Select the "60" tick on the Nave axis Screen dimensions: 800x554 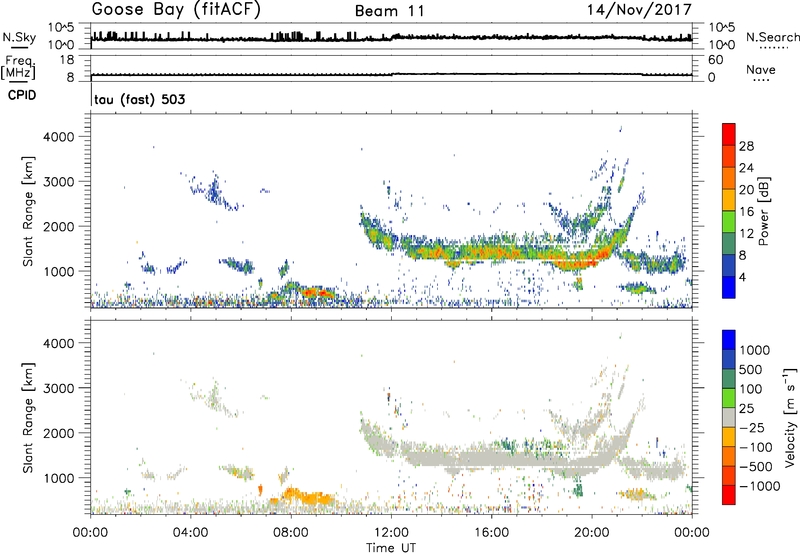[715, 60]
